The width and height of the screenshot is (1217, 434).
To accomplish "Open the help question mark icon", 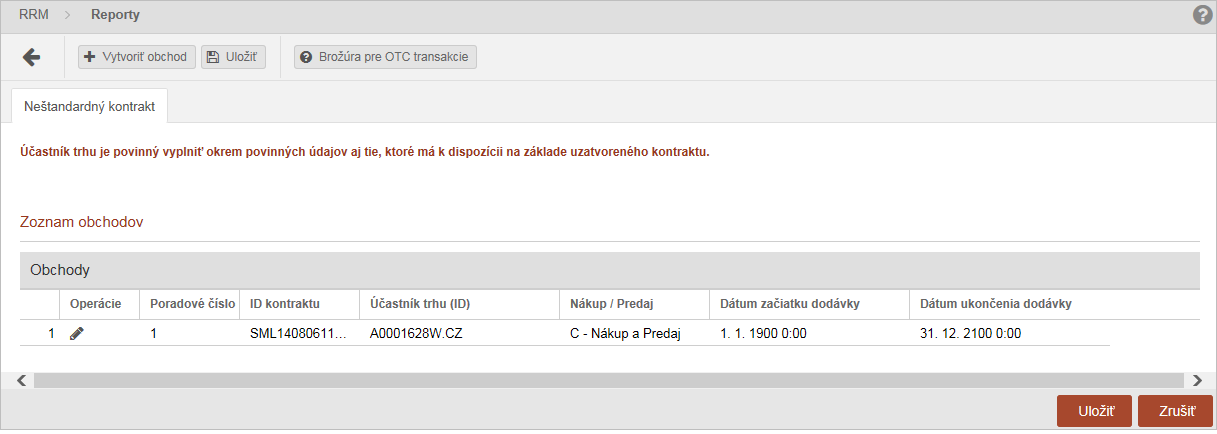I will point(1202,15).
